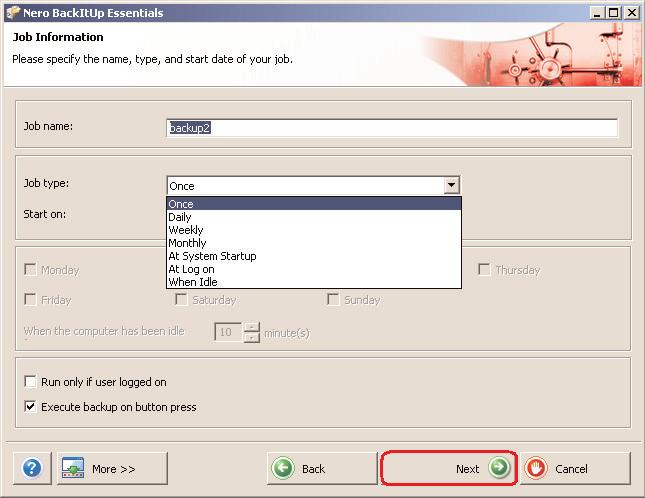This screenshot has width=645, height=498.
Task: Cancel the backup job wizard
Action: coord(576,468)
